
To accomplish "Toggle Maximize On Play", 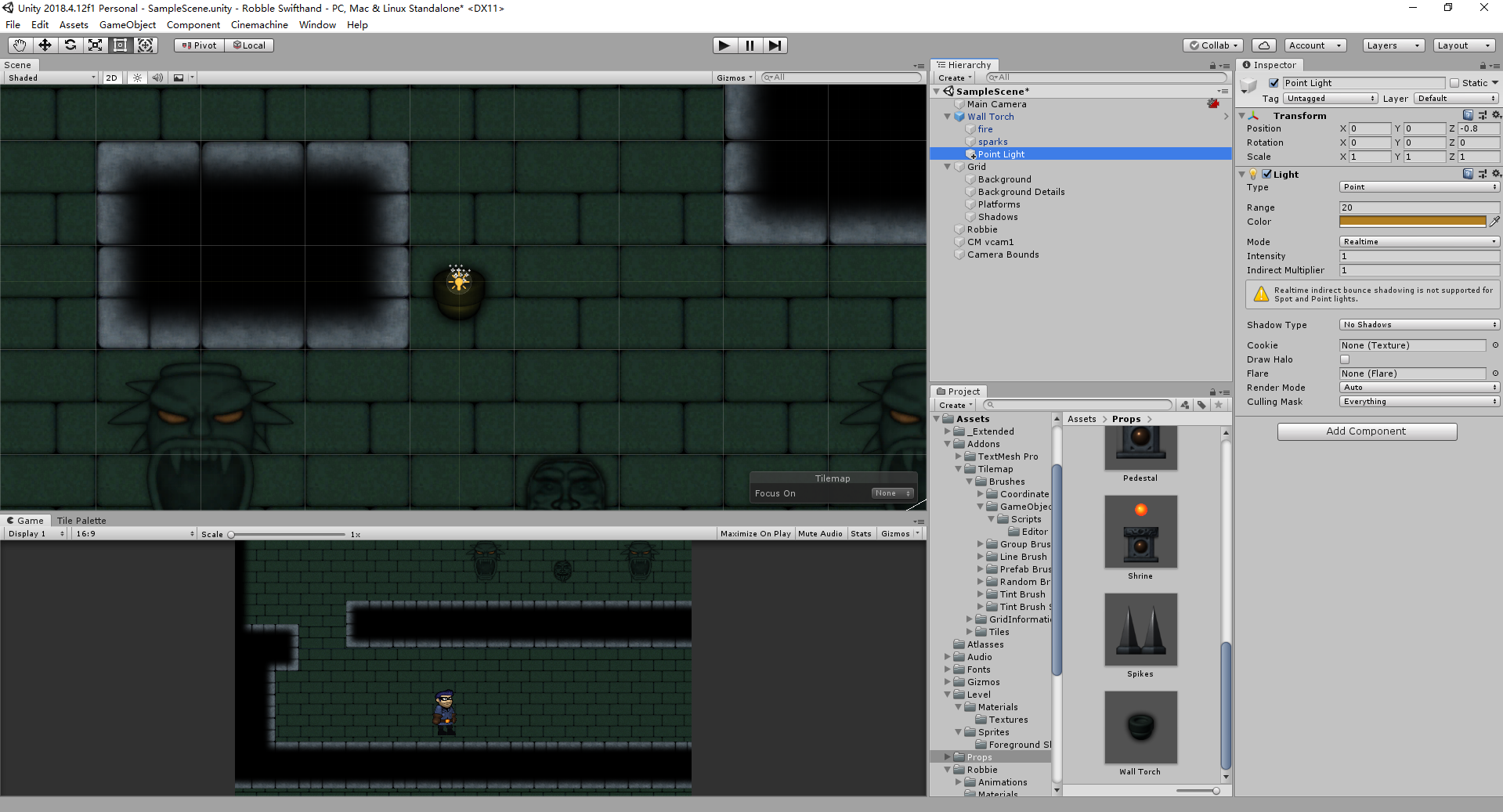I will pos(755,533).
